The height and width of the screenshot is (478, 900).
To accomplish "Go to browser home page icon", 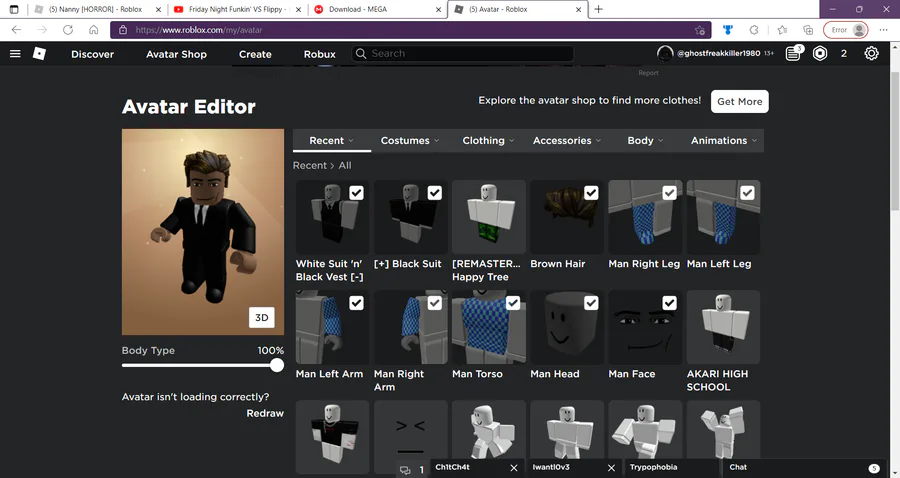I will point(94,30).
